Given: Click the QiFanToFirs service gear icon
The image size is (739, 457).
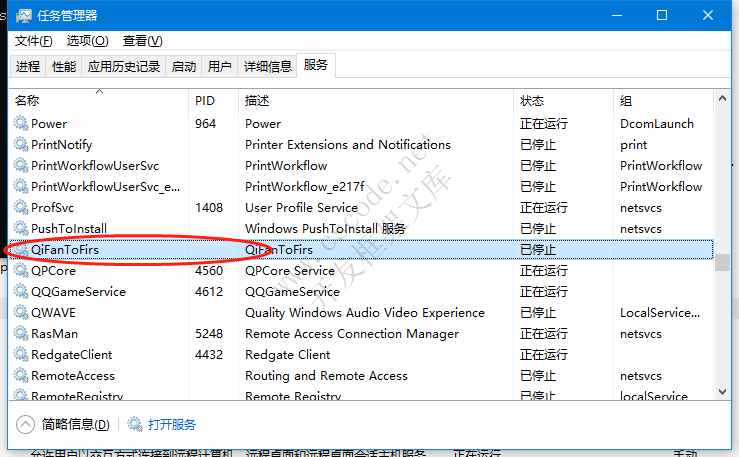Looking at the screenshot, I should [x=21, y=249].
